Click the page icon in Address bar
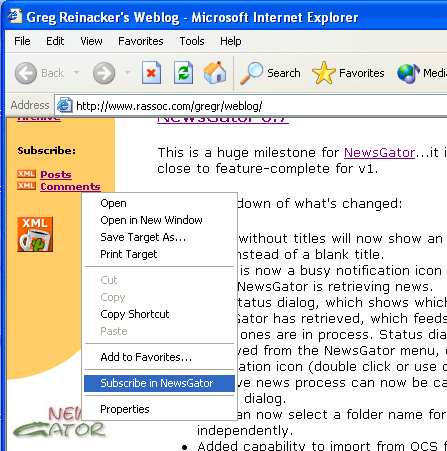Image resolution: width=447 pixels, height=451 pixels. (64, 106)
